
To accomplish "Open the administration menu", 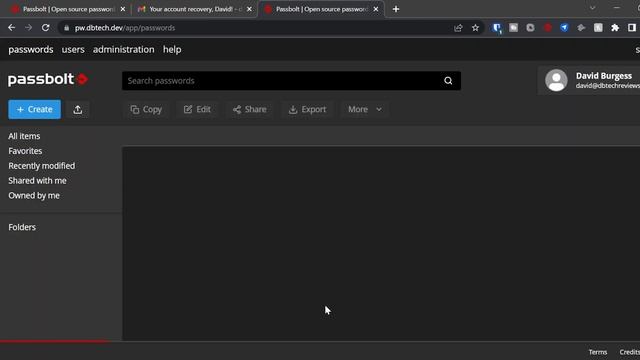I will pyautogui.click(x=124, y=49).
